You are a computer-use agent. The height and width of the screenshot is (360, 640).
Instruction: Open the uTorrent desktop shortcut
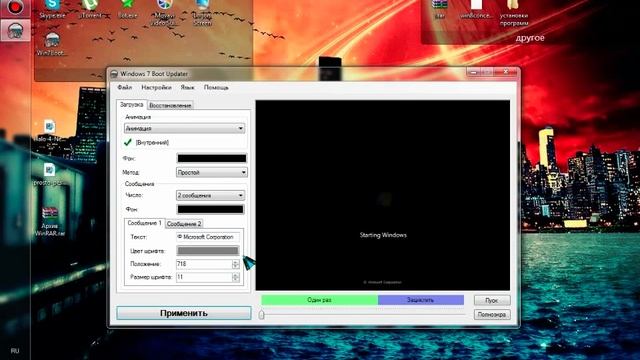coord(90,9)
